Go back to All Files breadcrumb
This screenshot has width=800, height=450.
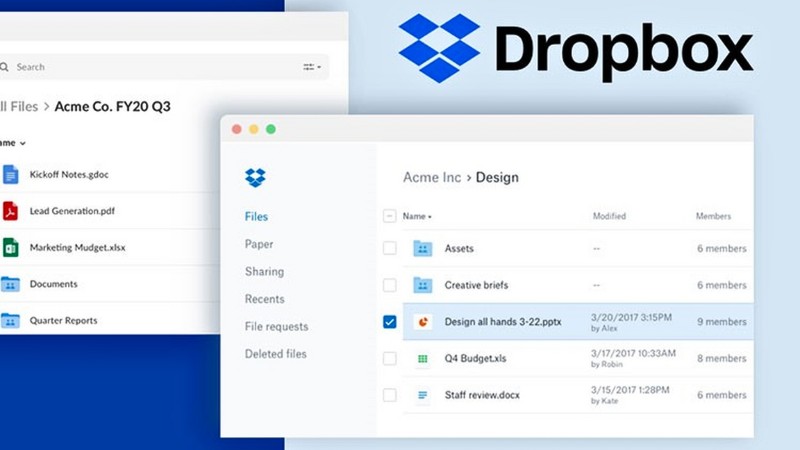point(19,107)
